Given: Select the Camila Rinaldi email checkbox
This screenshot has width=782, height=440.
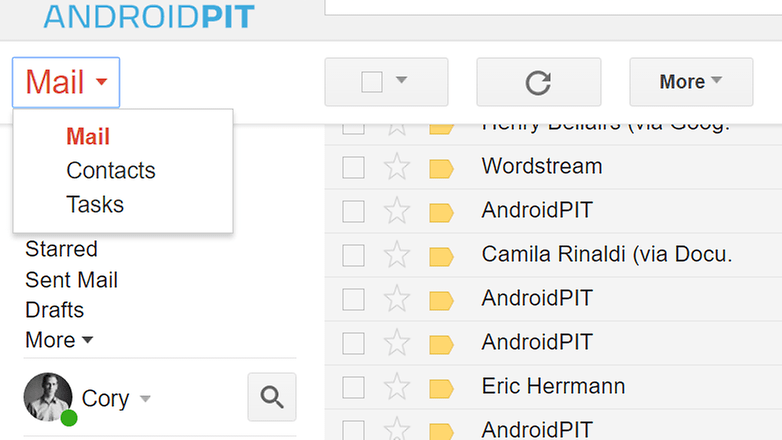Looking at the screenshot, I should (x=353, y=255).
